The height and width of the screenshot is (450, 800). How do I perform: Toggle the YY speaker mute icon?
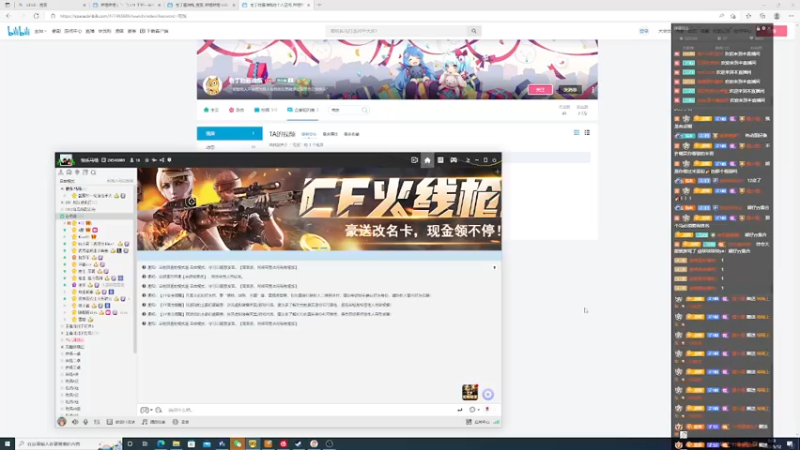click(x=75, y=422)
